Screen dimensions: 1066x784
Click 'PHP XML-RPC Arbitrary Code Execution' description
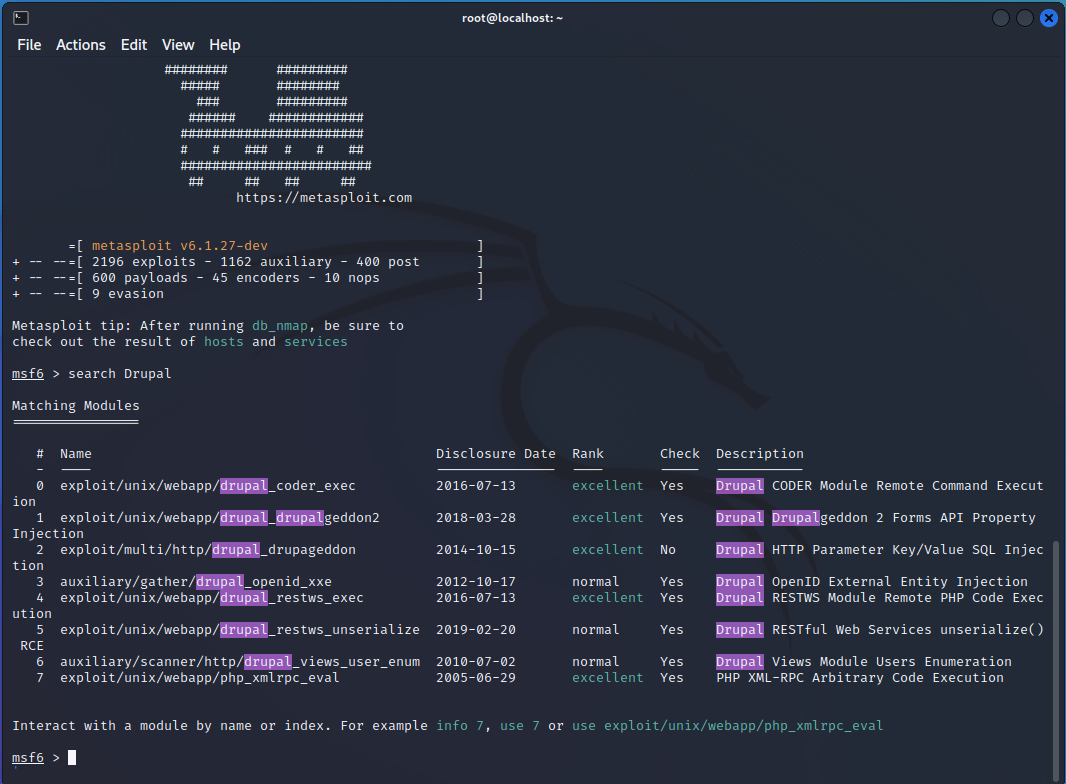click(859, 677)
